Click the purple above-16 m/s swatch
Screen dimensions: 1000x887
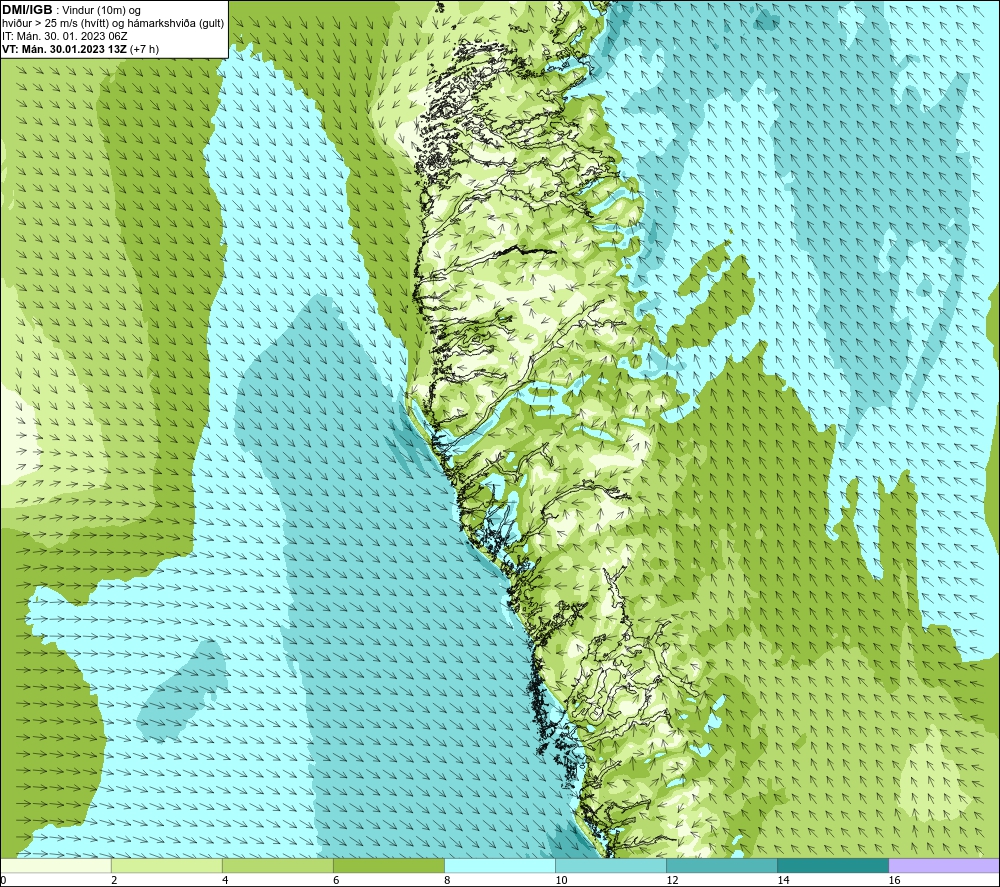tap(943, 865)
